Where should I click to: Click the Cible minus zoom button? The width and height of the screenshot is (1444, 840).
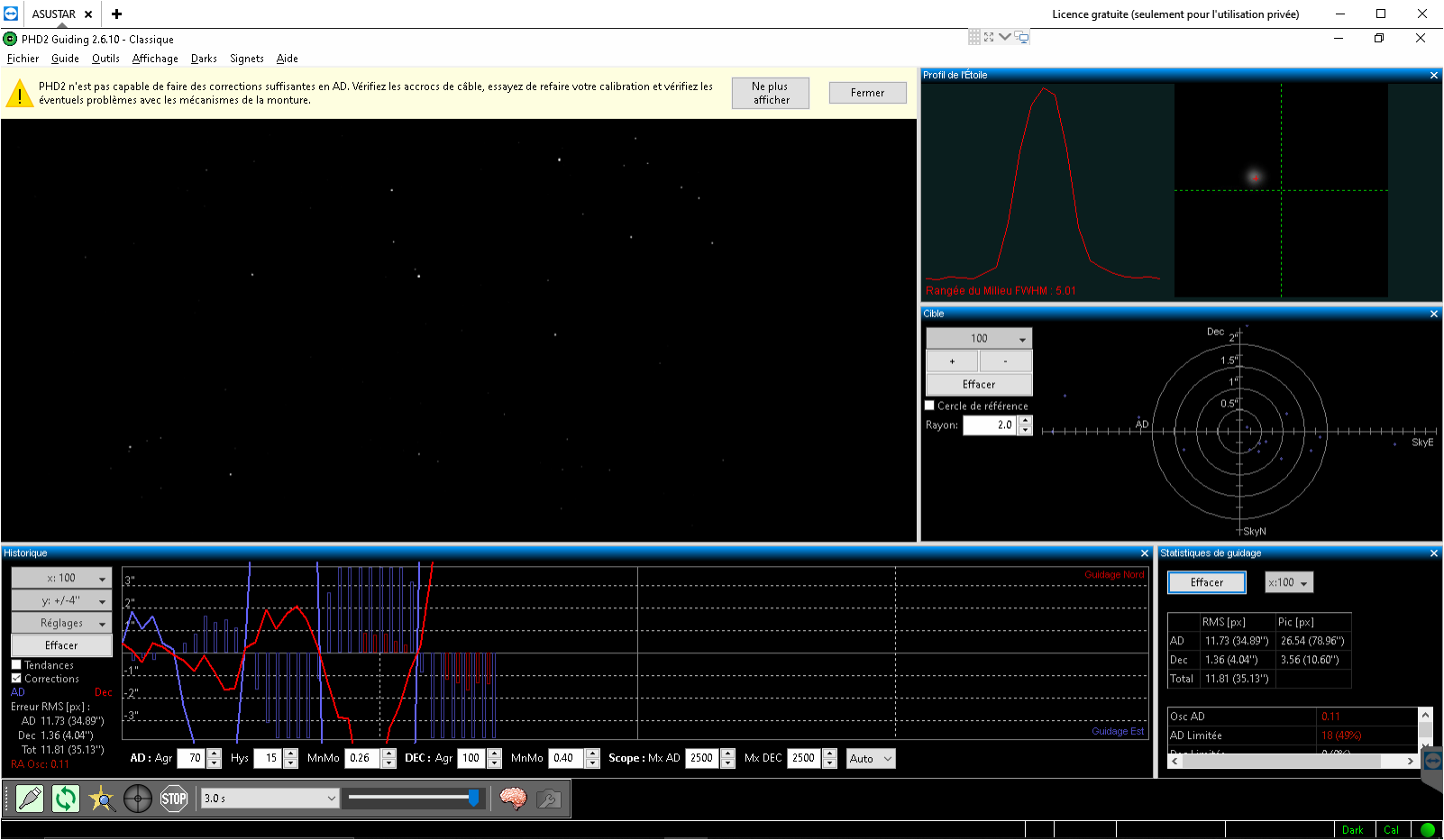click(x=1006, y=361)
